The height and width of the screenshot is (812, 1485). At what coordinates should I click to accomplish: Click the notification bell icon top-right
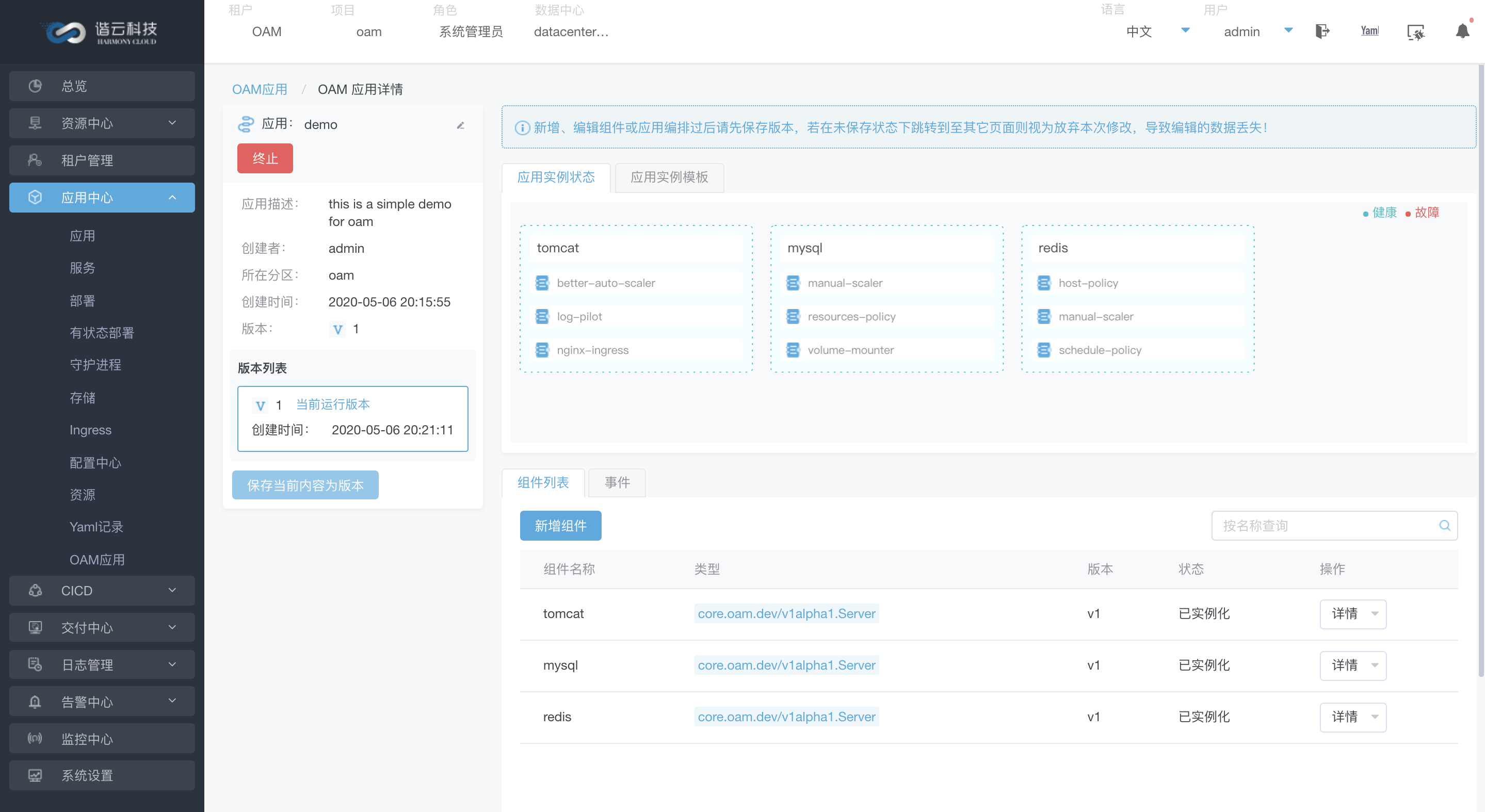1462,32
